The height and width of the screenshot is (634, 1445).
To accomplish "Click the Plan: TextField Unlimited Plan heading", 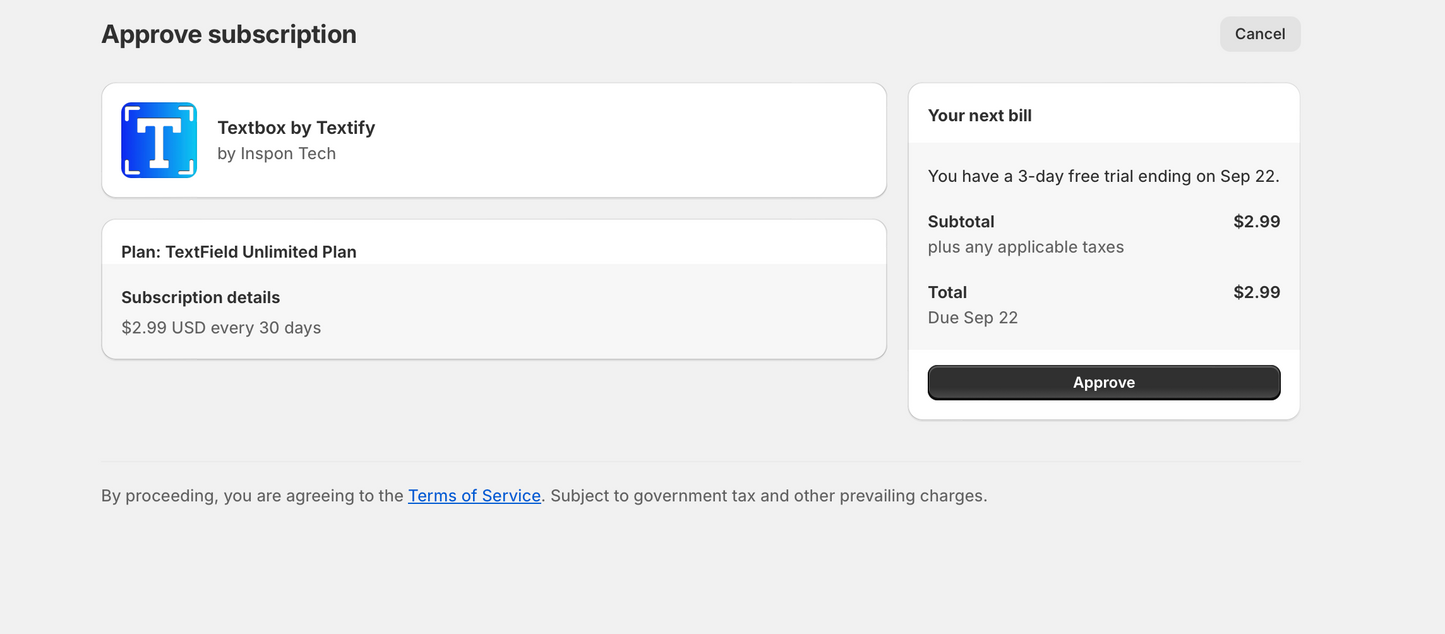I will [239, 252].
